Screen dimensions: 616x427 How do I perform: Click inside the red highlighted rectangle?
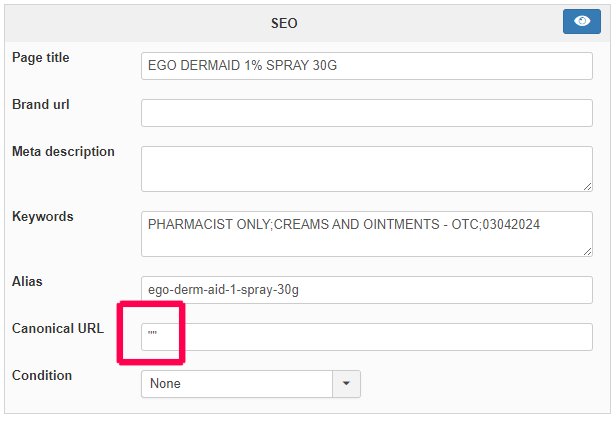point(152,332)
